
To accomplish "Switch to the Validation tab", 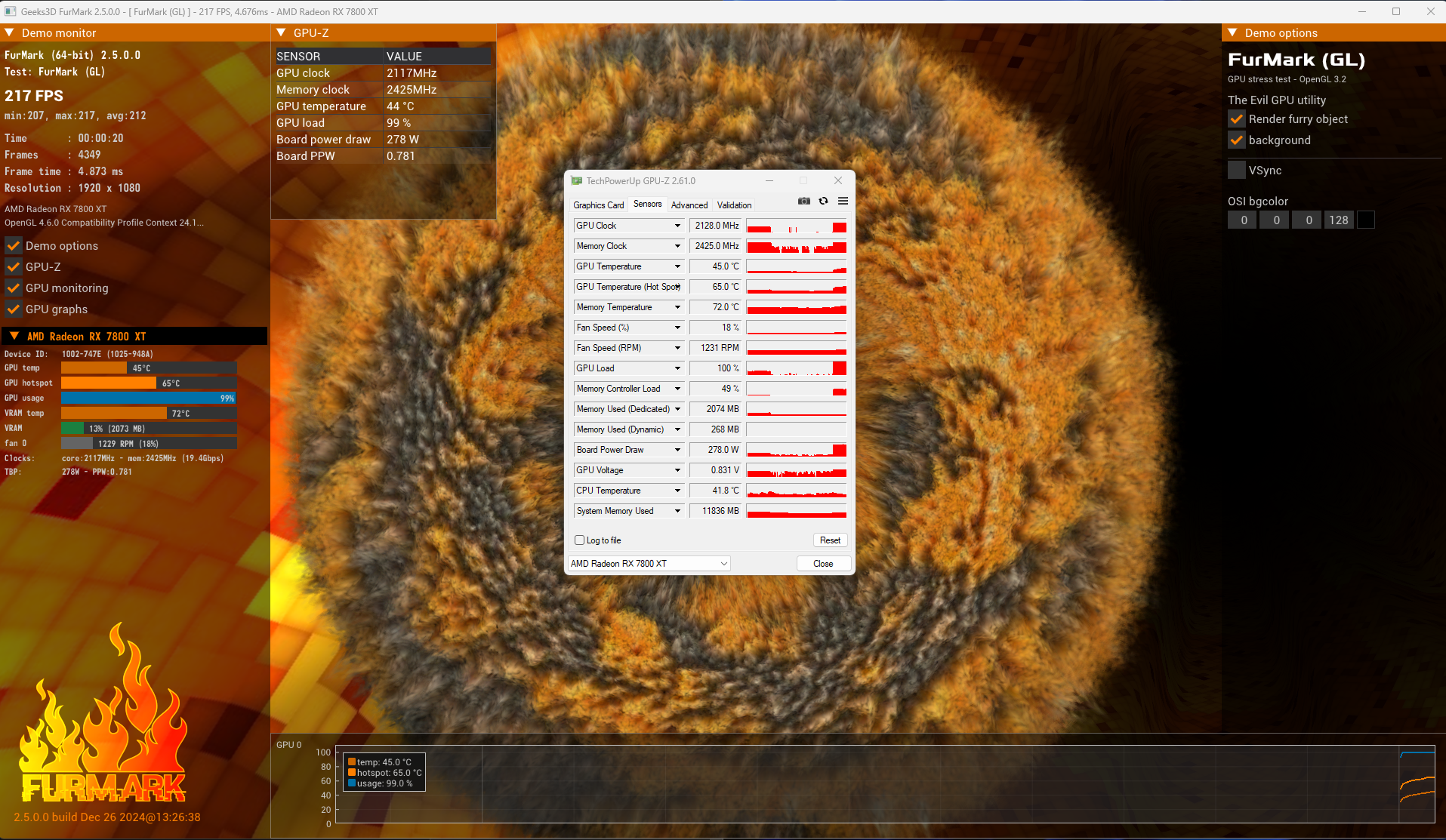I will click(x=734, y=205).
